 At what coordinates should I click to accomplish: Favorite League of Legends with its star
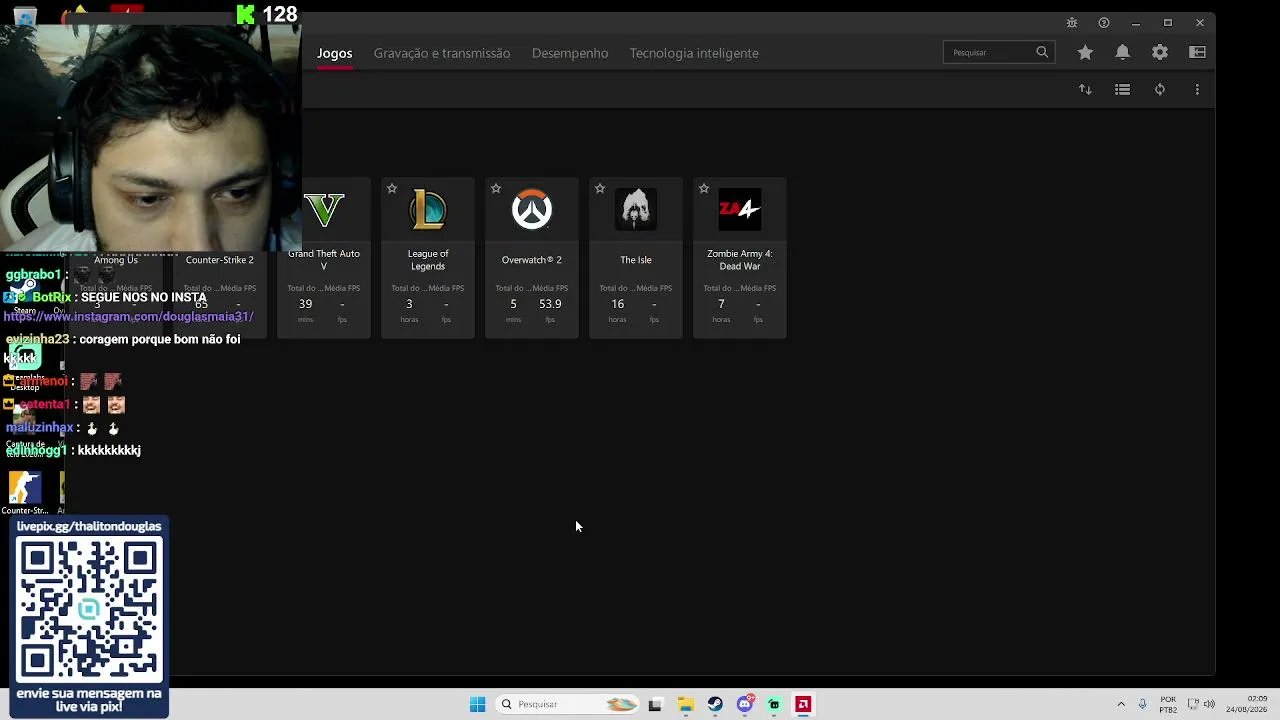[x=392, y=188]
